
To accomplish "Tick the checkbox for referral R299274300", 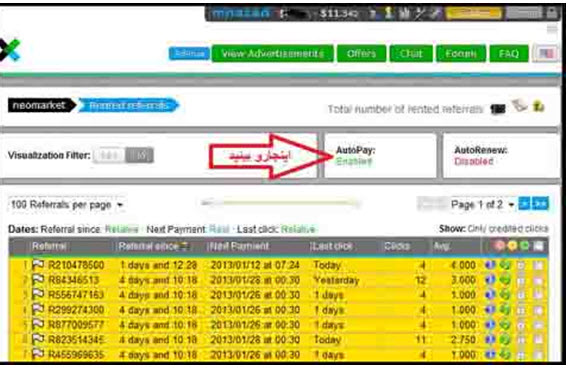I will click(x=538, y=310).
